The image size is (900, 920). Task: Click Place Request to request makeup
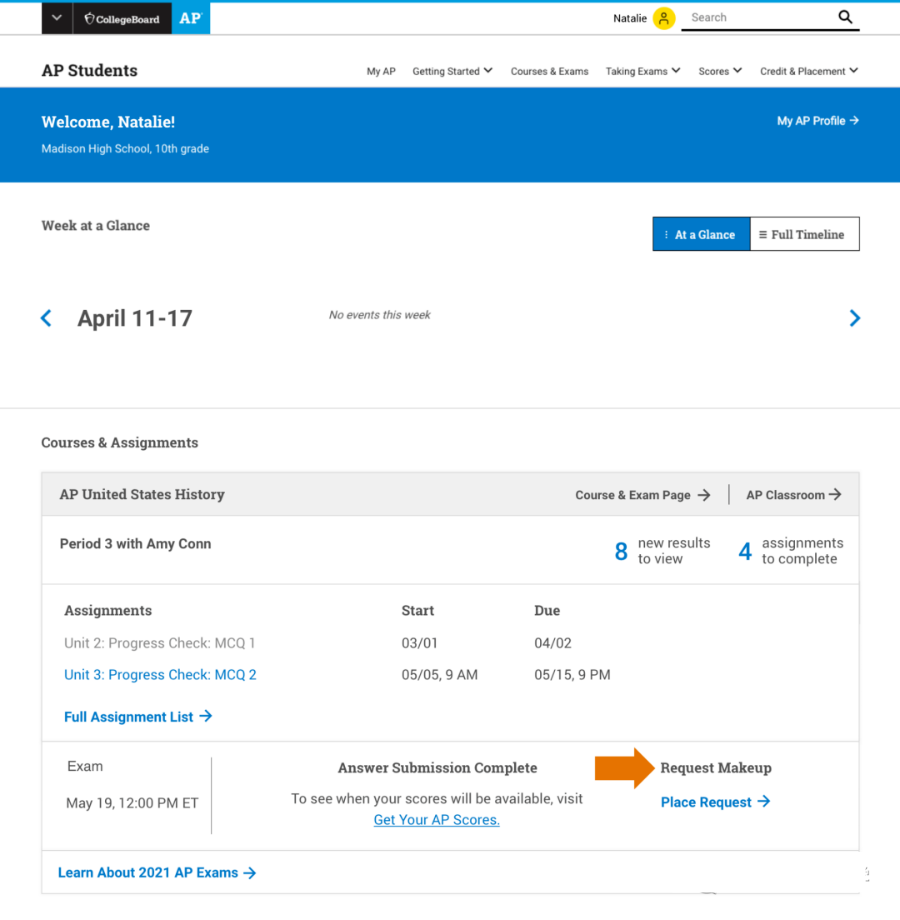point(715,802)
